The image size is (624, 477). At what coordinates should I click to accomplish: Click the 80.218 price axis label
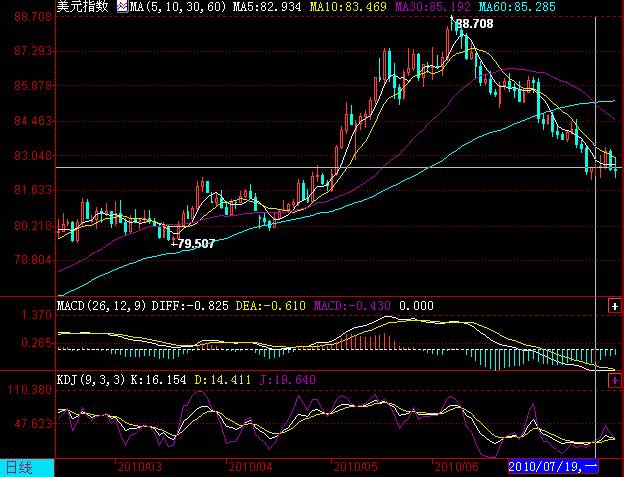33,226
